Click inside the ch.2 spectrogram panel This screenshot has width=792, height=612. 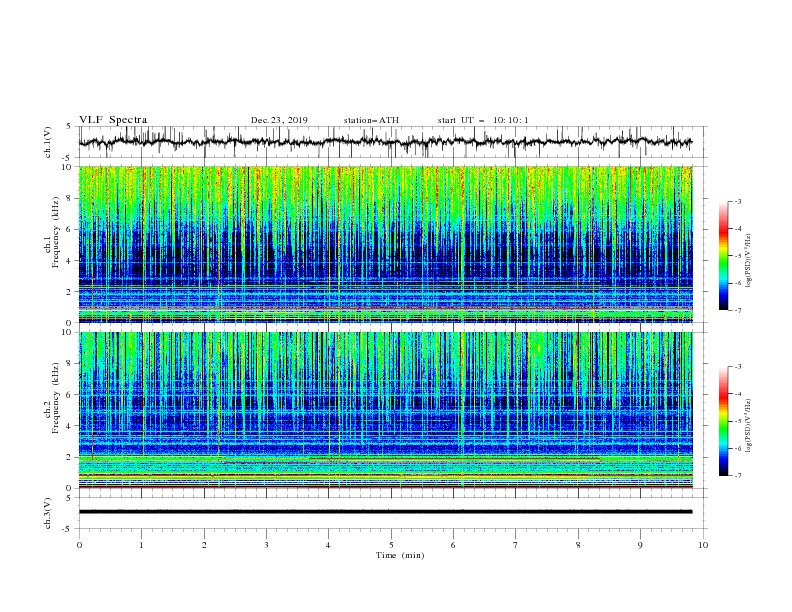point(385,410)
